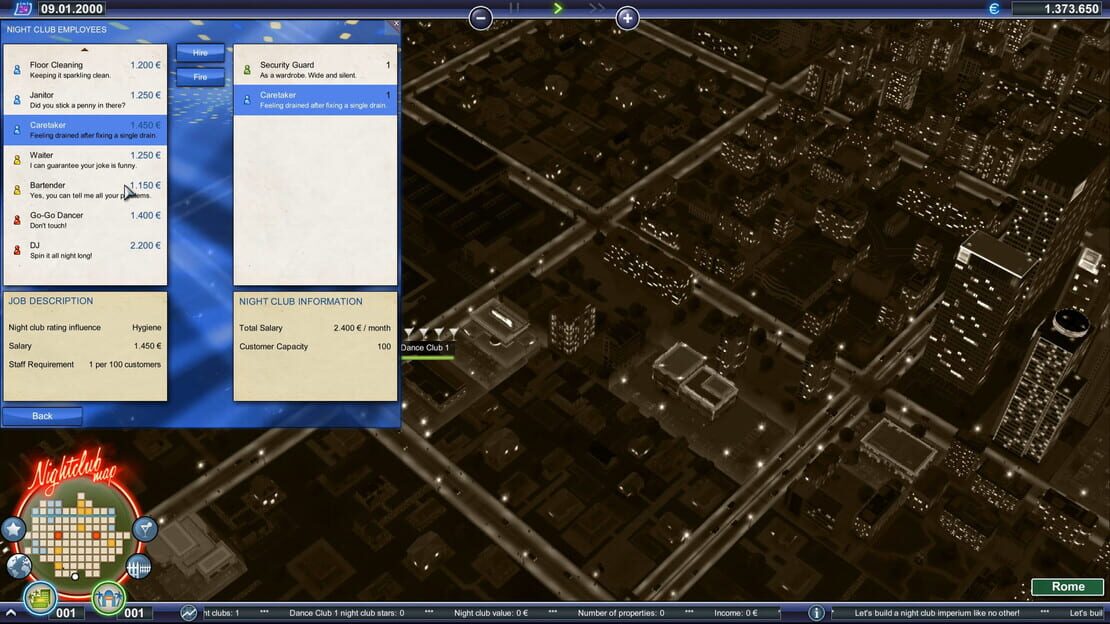Click the Dance Club 1 map marker
This screenshot has height=624, width=1110.
[x=425, y=348]
